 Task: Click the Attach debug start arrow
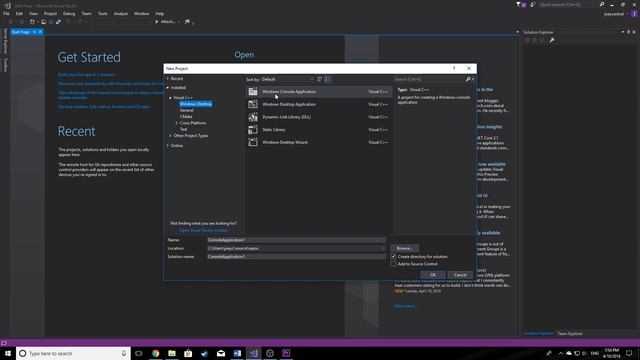point(157,22)
